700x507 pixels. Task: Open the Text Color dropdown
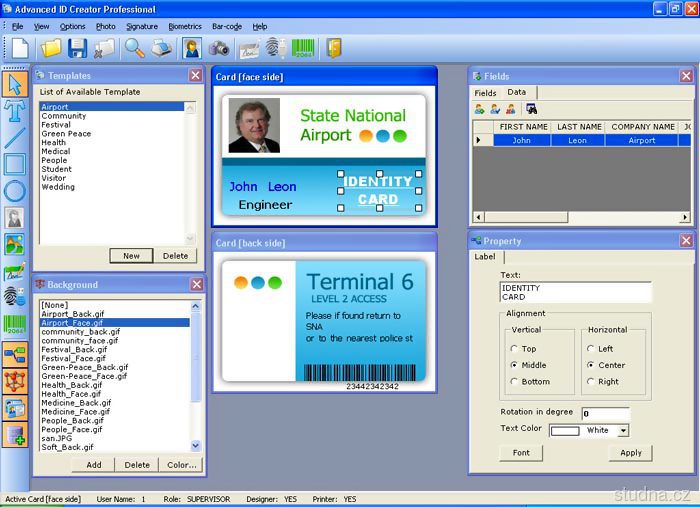click(x=623, y=431)
